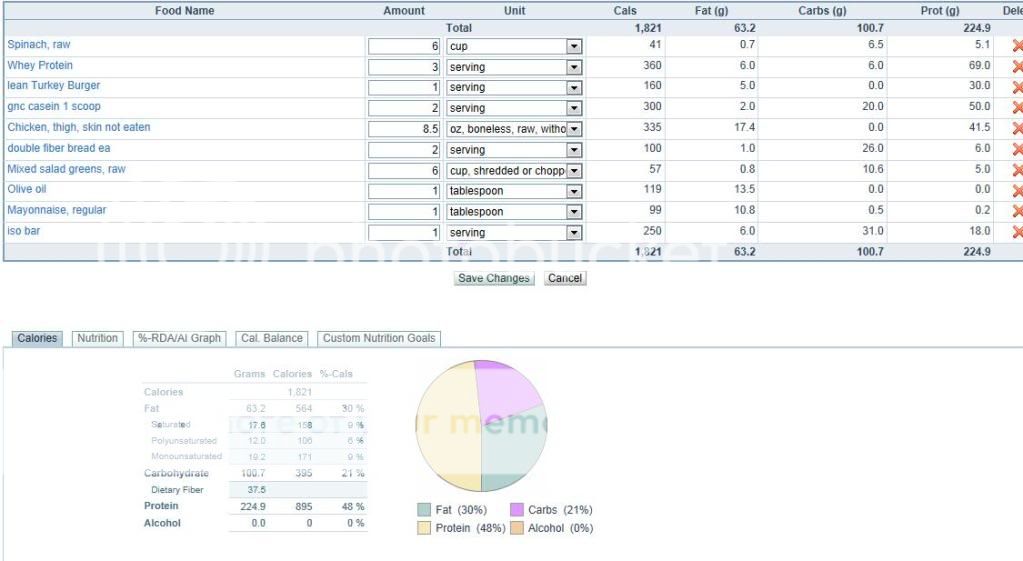1023x561 pixels.
Task: Delete the Whey Protein entry
Action: (x=1017, y=67)
